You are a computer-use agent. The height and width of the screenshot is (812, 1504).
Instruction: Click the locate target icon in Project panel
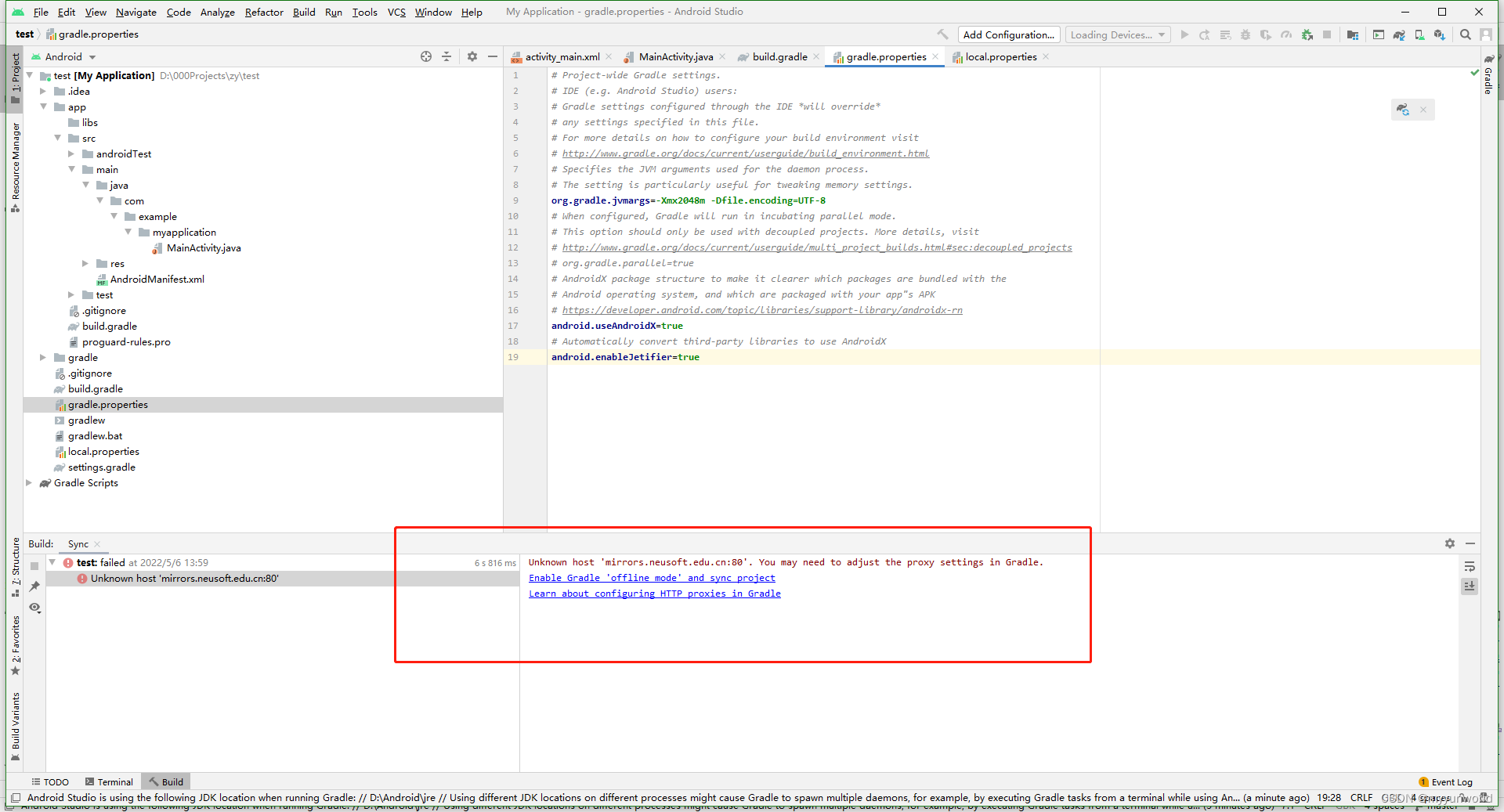coord(426,56)
